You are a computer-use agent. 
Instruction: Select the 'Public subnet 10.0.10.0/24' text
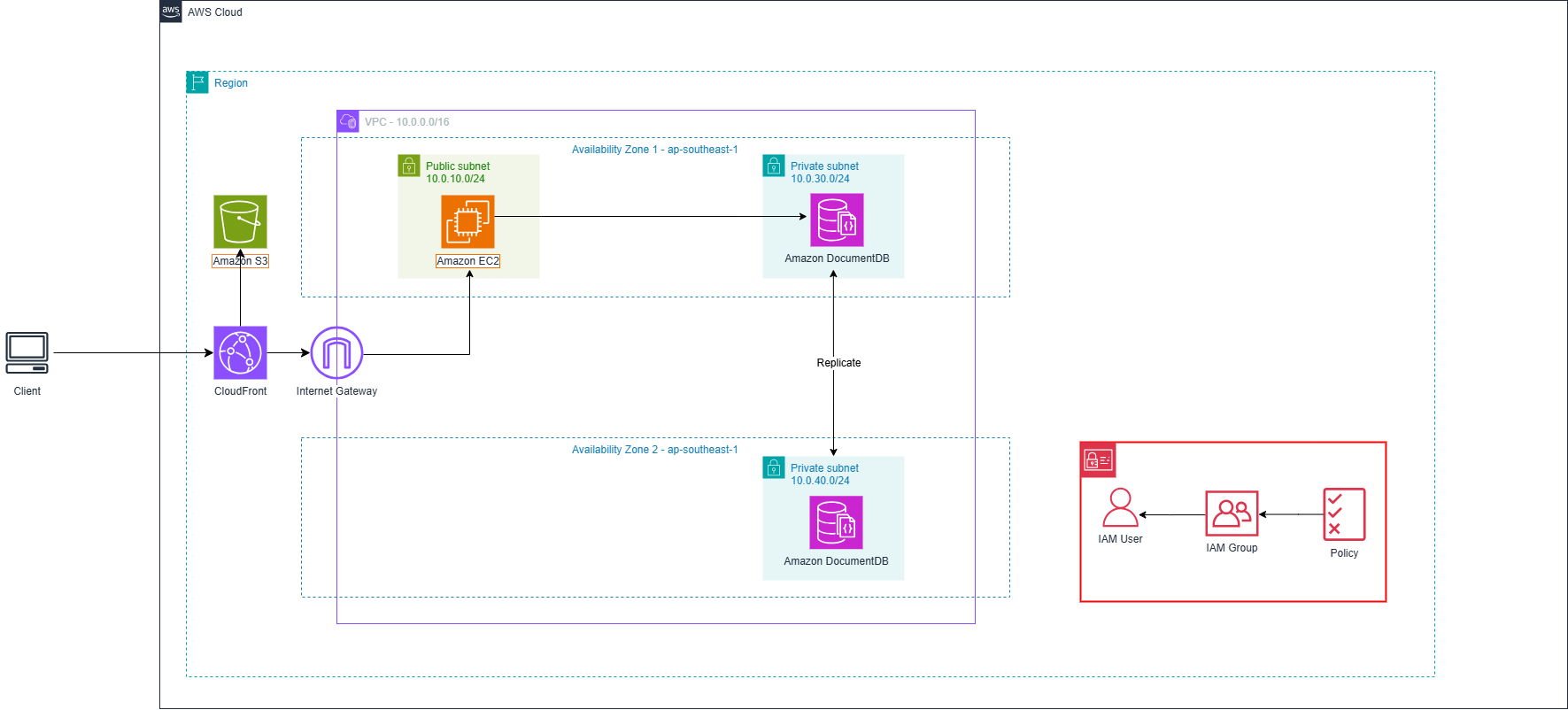[458, 173]
